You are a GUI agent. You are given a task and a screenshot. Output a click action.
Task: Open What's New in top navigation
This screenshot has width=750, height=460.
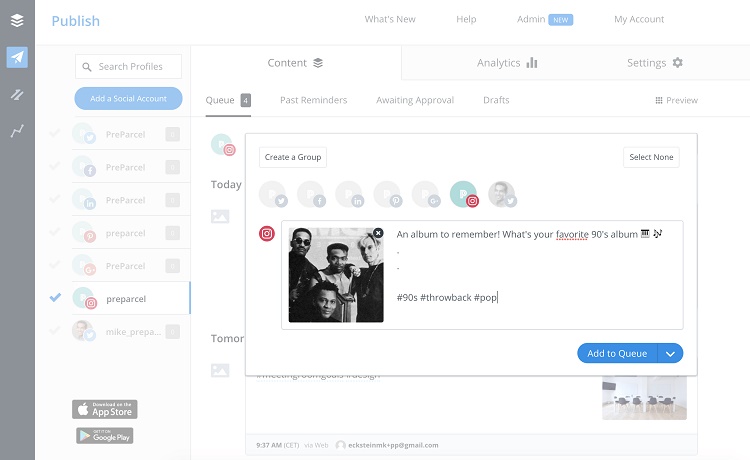point(390,19)
